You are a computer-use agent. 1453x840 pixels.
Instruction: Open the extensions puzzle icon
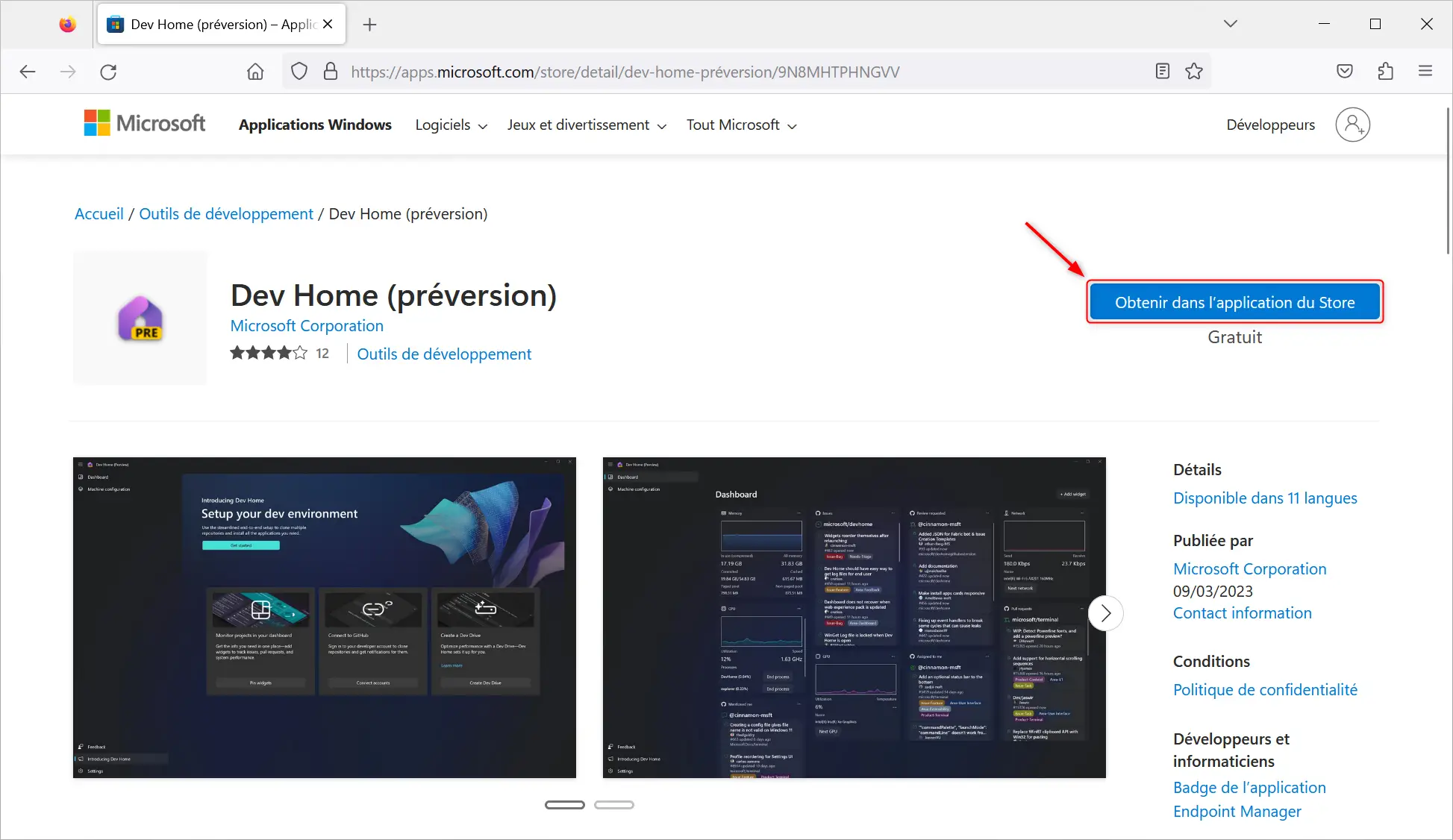[x=1386, y=72]
